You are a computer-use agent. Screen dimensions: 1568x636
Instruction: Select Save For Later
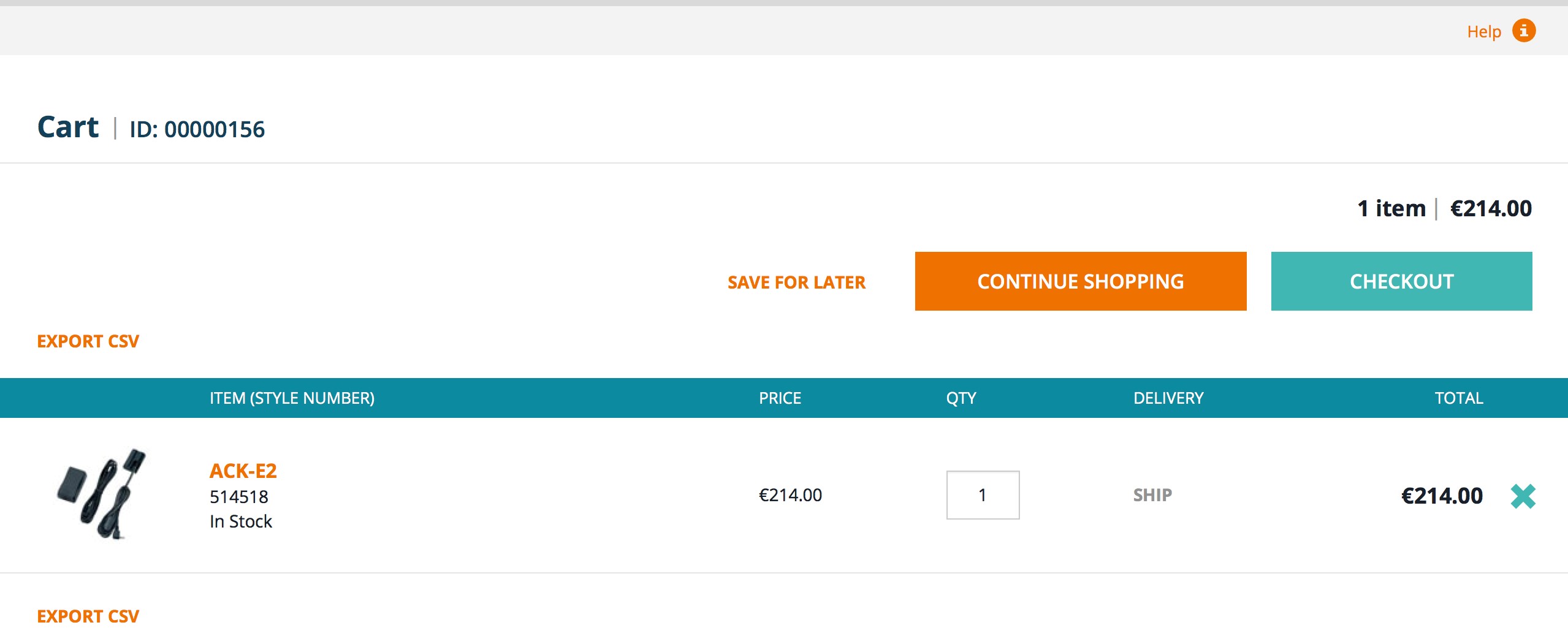(796, 282)
